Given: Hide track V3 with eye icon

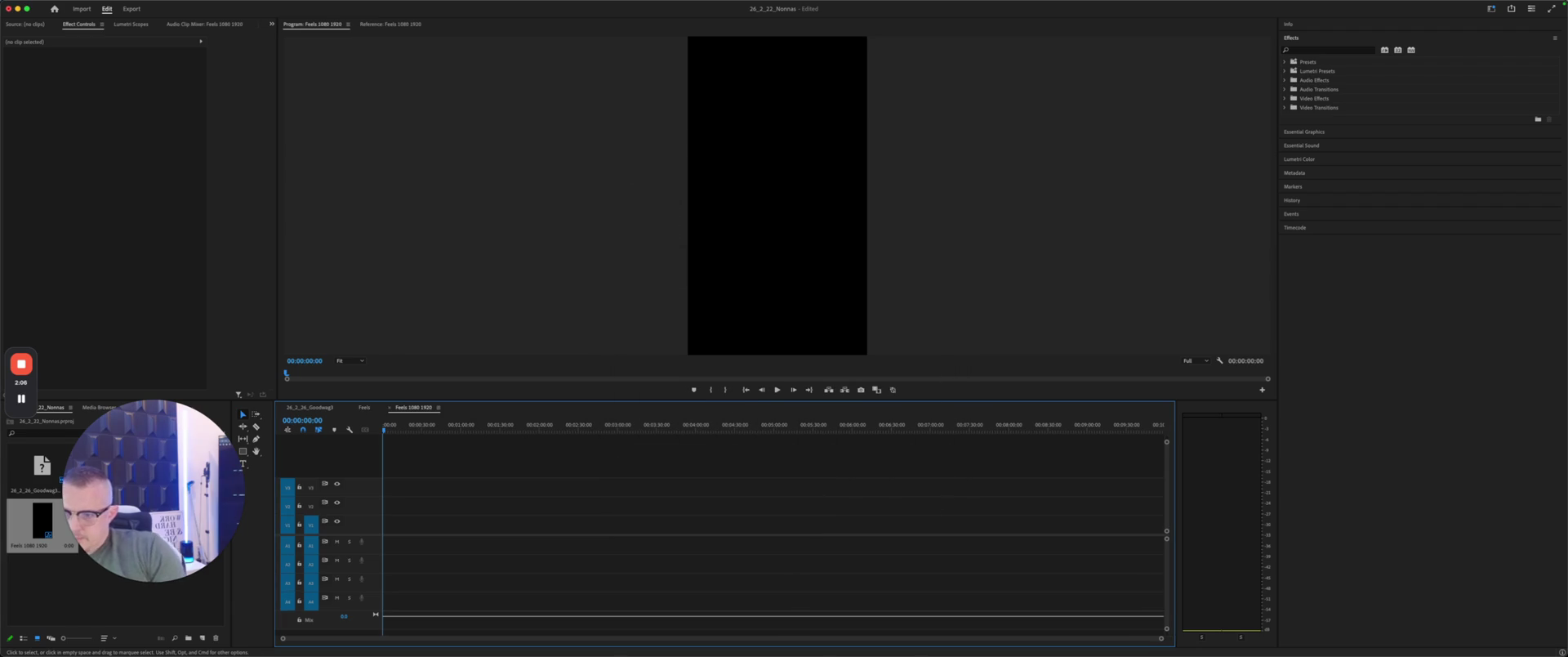Looking at the screenshot, I should pyautogui.click(x=337, y=484).
